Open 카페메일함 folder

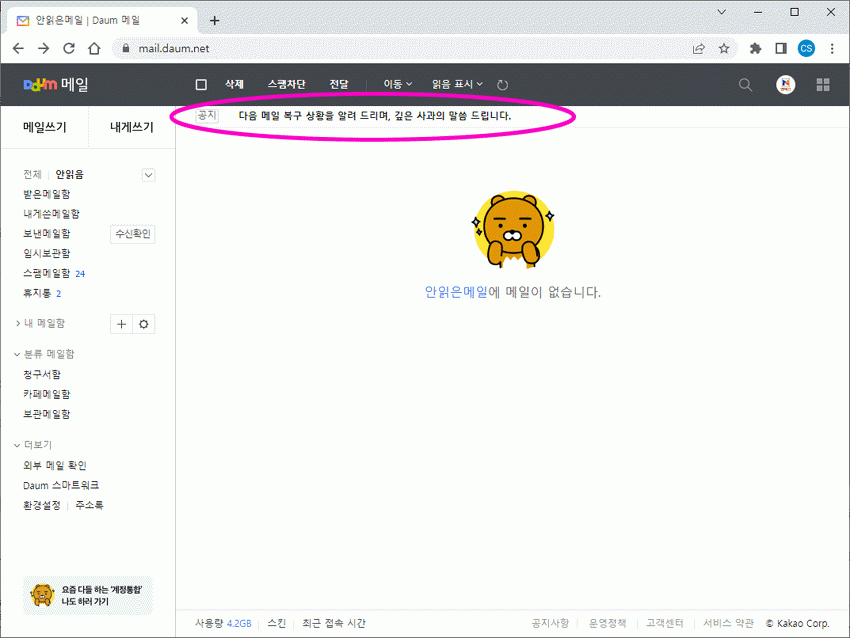pos(47,394)
